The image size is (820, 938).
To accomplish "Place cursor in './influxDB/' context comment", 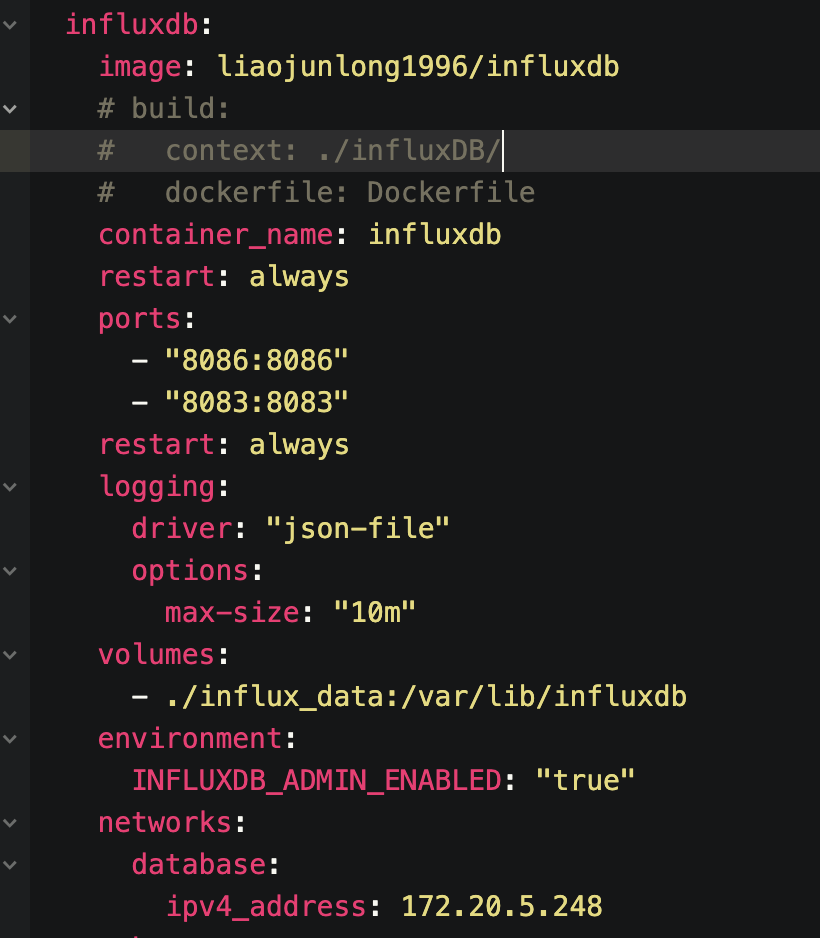I will tap(410, 151).
